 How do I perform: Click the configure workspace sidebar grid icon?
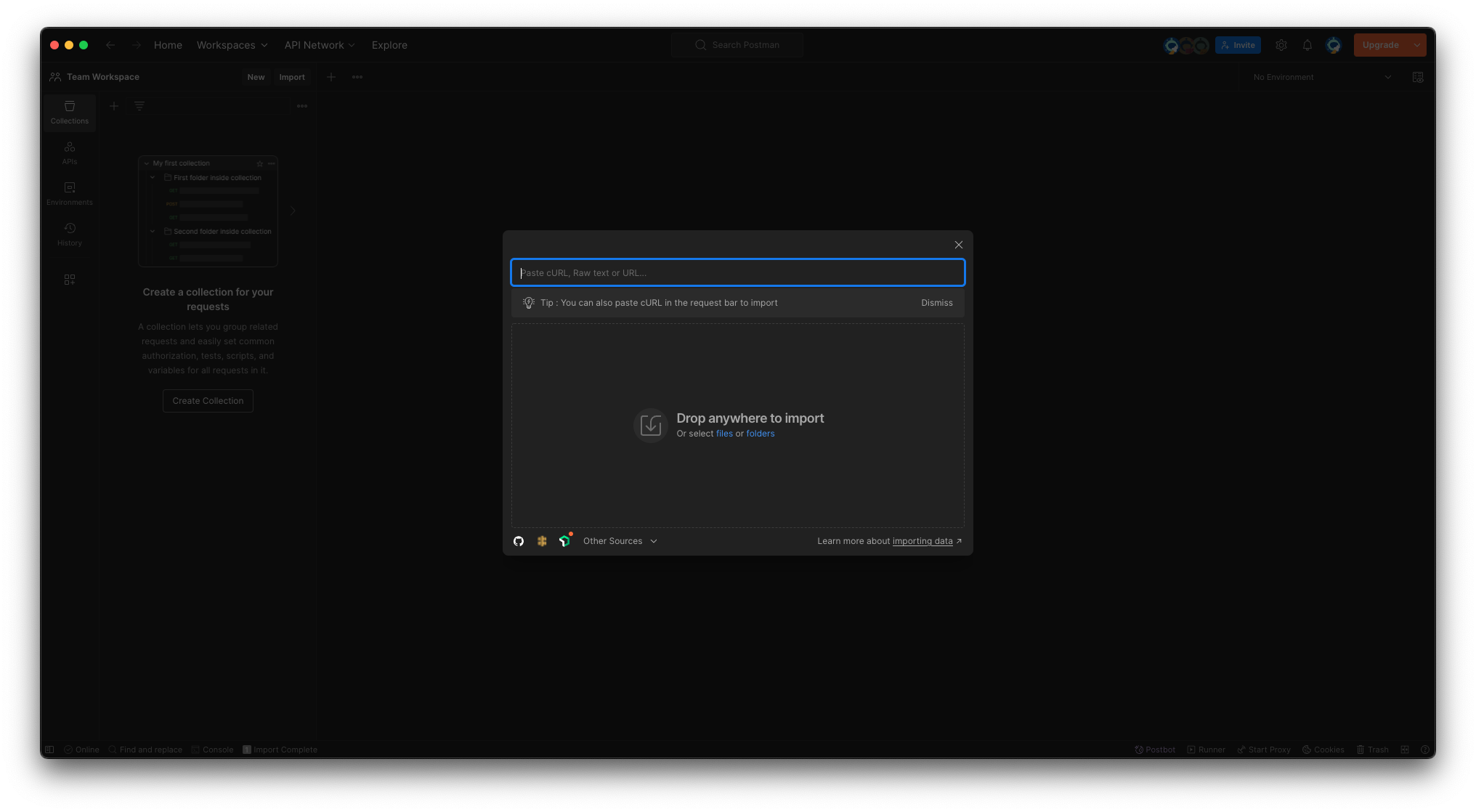tap(70, 280)
